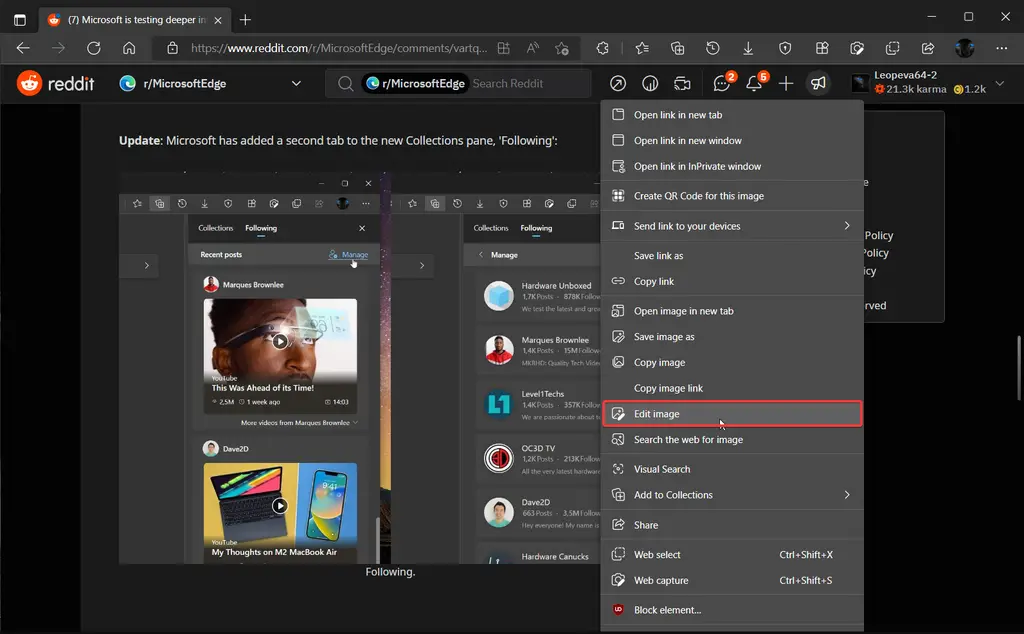The height and width of the screenshot is (634, 1024).
Task: Click the Reddit logo home link
Action: [x=56, y=84]
